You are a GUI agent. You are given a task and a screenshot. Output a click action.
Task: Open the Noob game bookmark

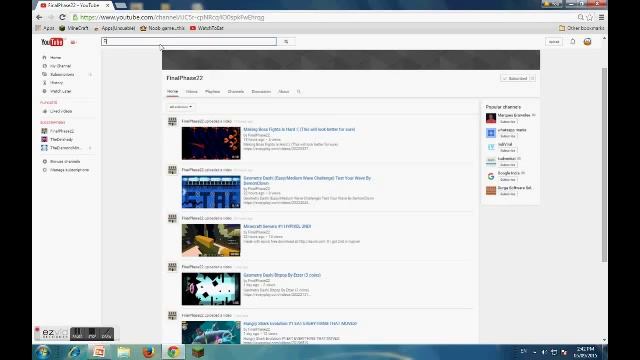point(162,28)
